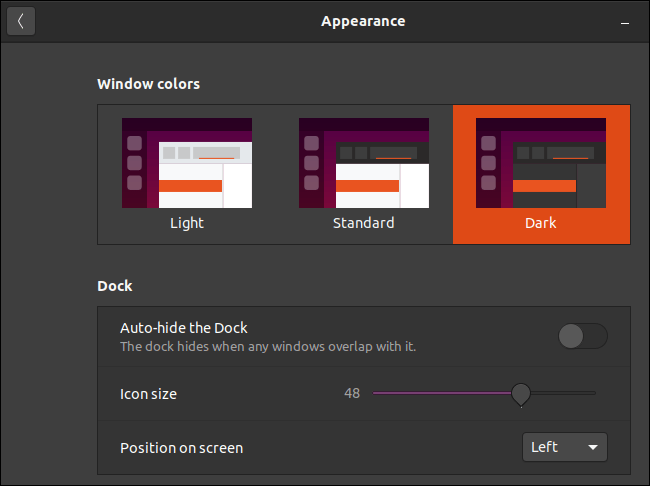
Task: Pick the Dark window color preview
Action: pos(541,163)
